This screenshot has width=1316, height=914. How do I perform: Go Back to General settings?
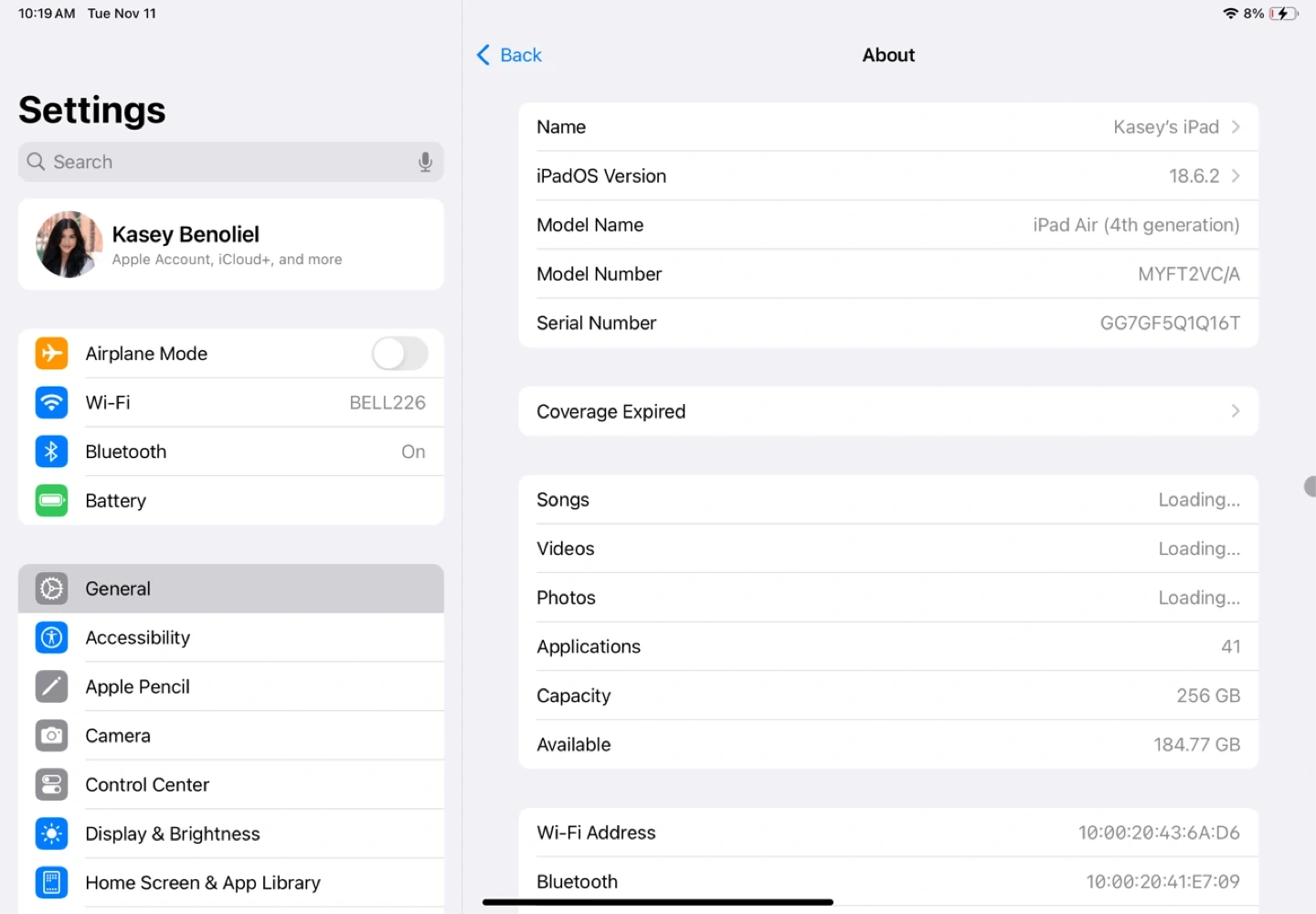pyautogui.click(x=509, y=55)
